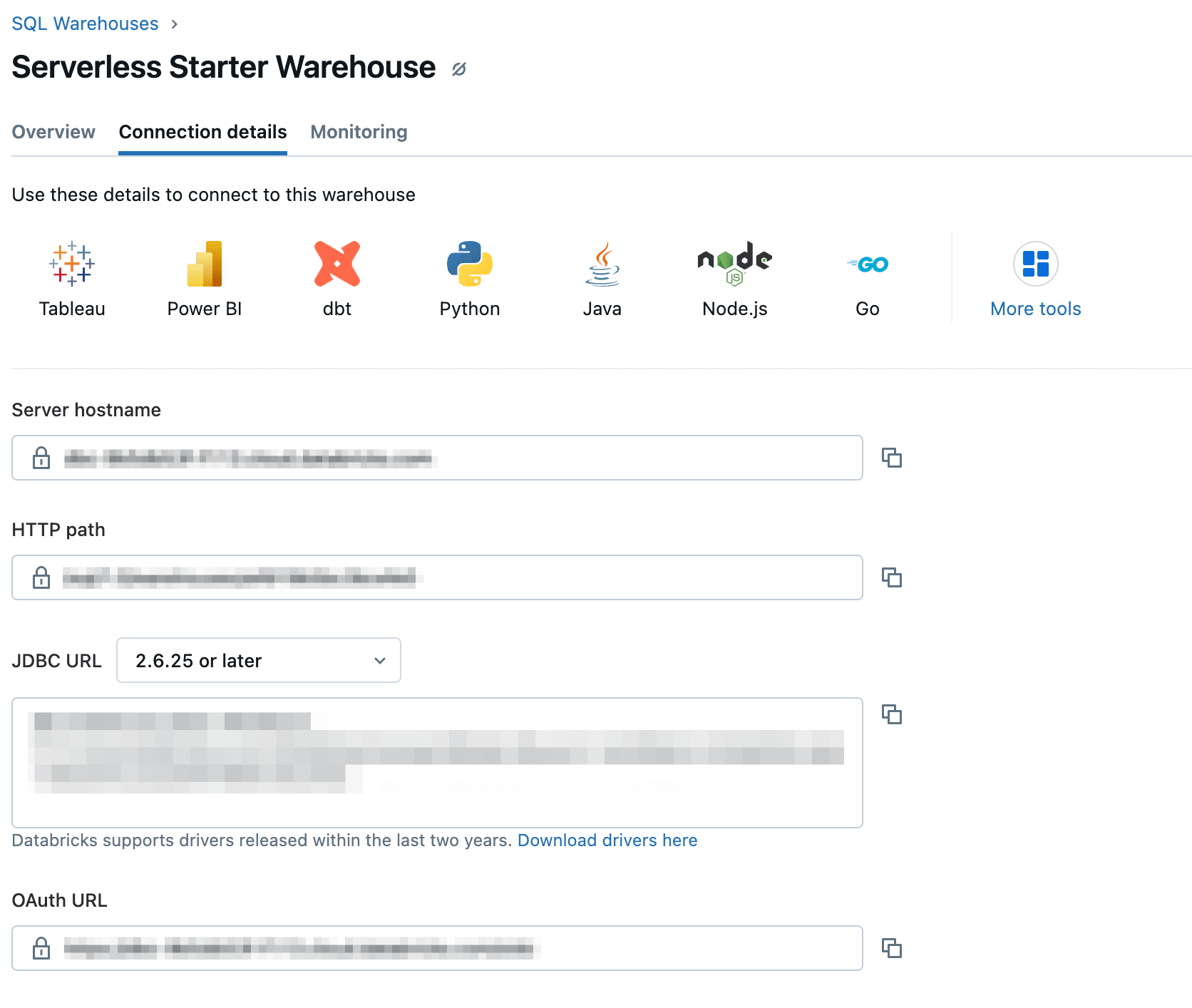Copy the Server hostname value
This screenshot has width=1192, height=1008.
[892, 458]
